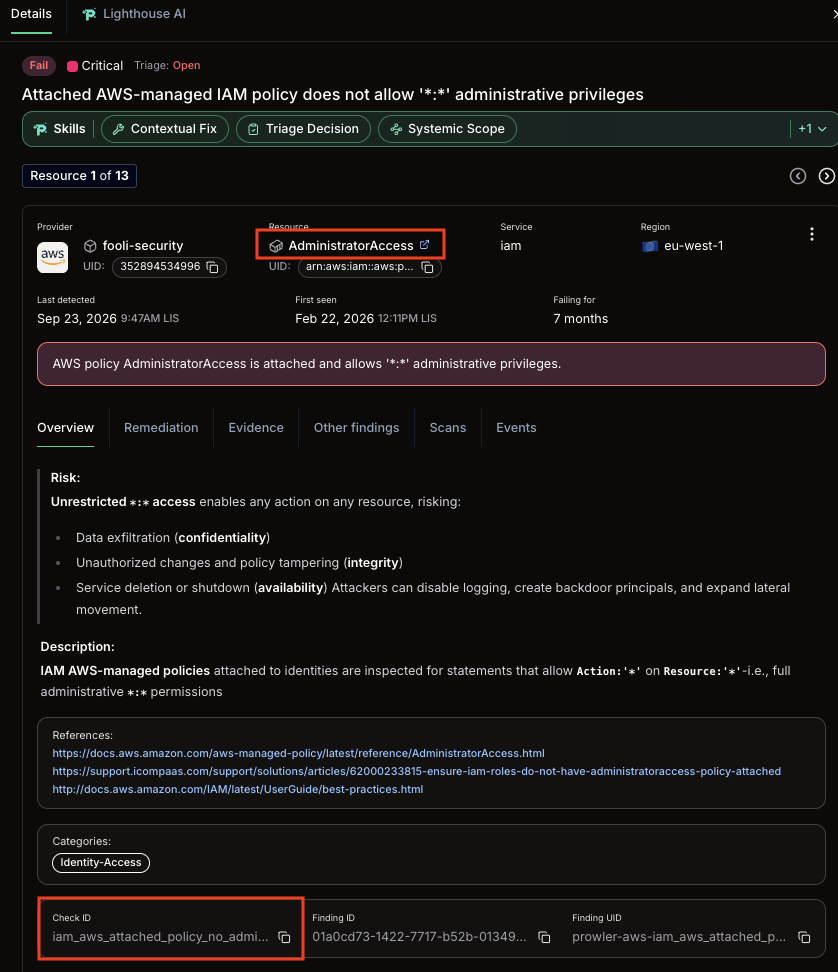Click the arn:aws:iam::aws:p... UID text
The image size is (838, 972).
point(359,267)
